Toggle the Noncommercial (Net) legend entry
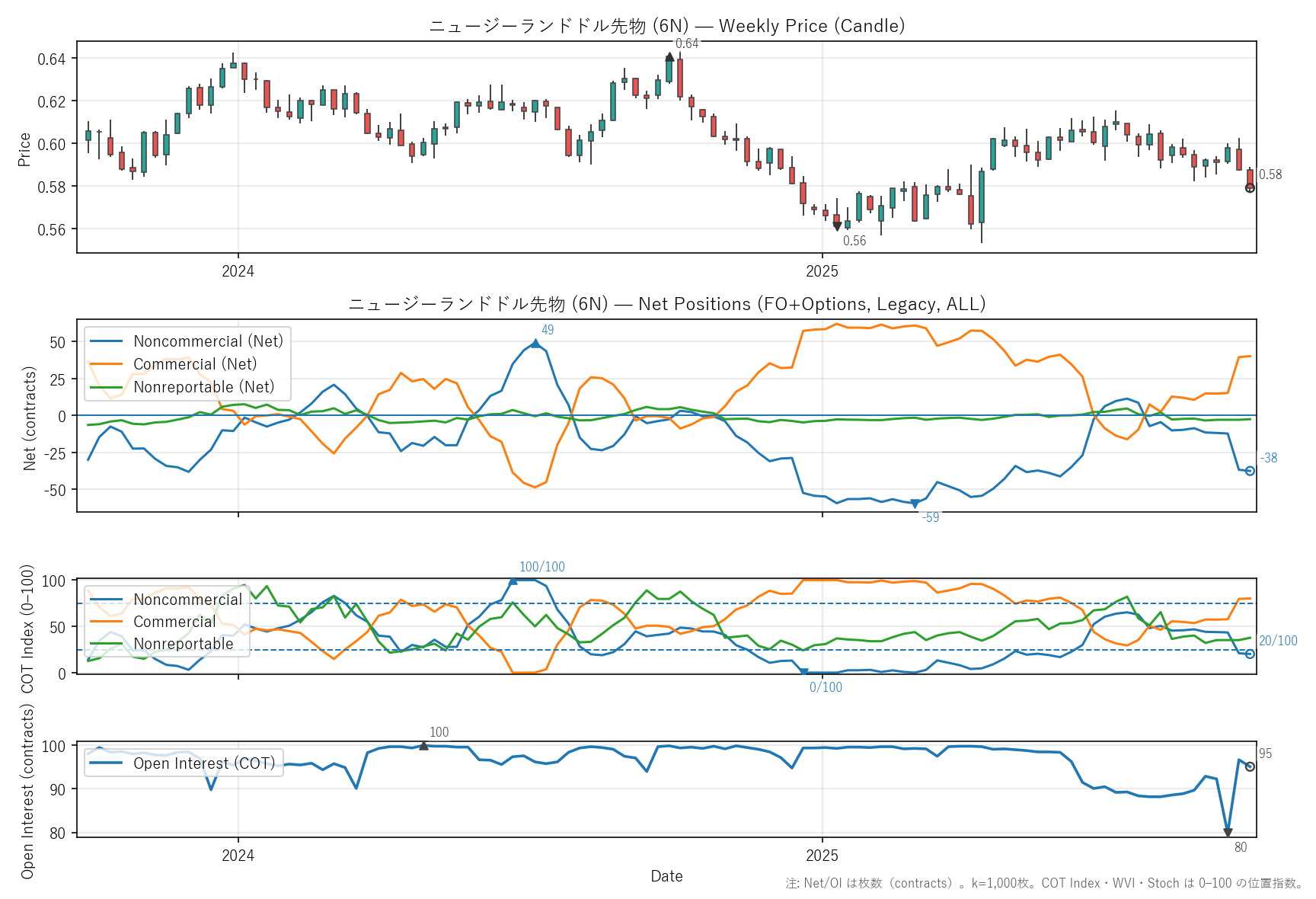Screen dimensions: 1316x899 [x=208, y=341]
